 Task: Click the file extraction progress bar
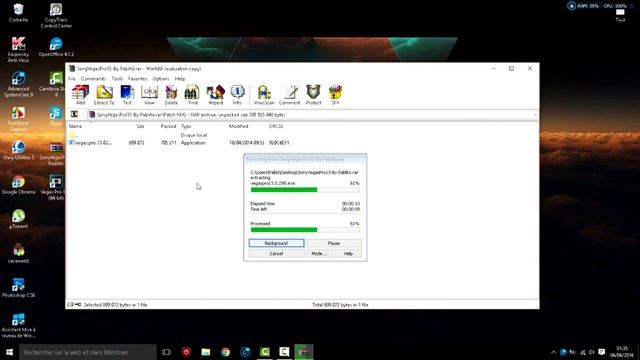pyautogui.click(x=305, y=189)
